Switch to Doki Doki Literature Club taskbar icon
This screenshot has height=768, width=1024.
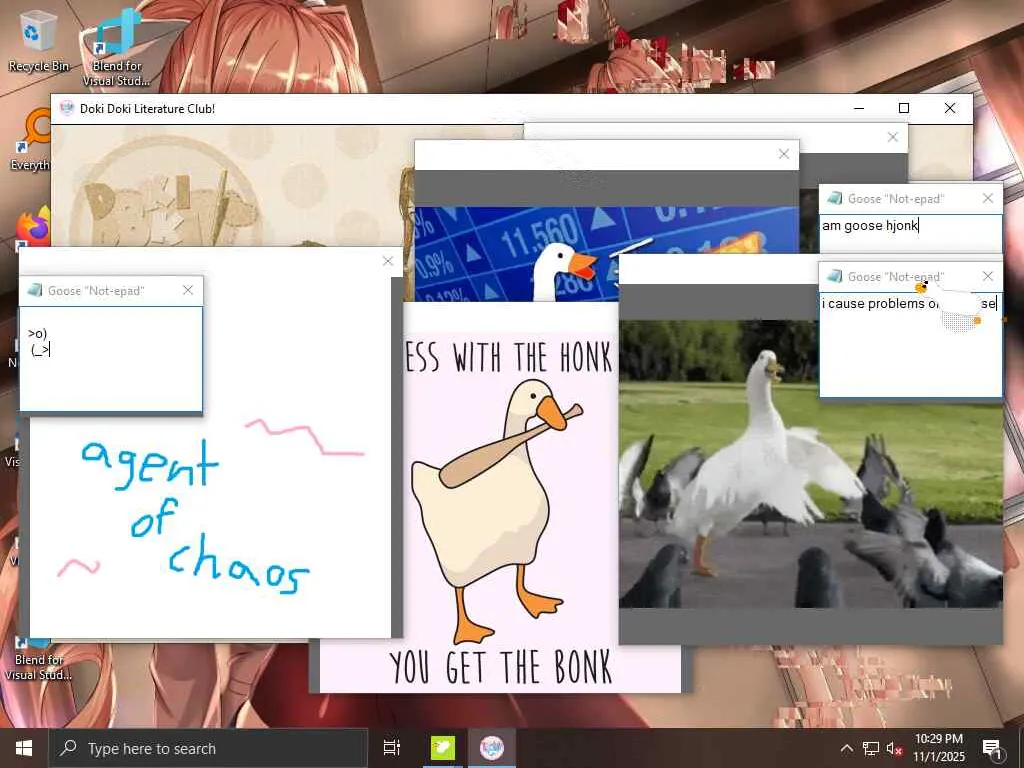(x=492, y=748)
